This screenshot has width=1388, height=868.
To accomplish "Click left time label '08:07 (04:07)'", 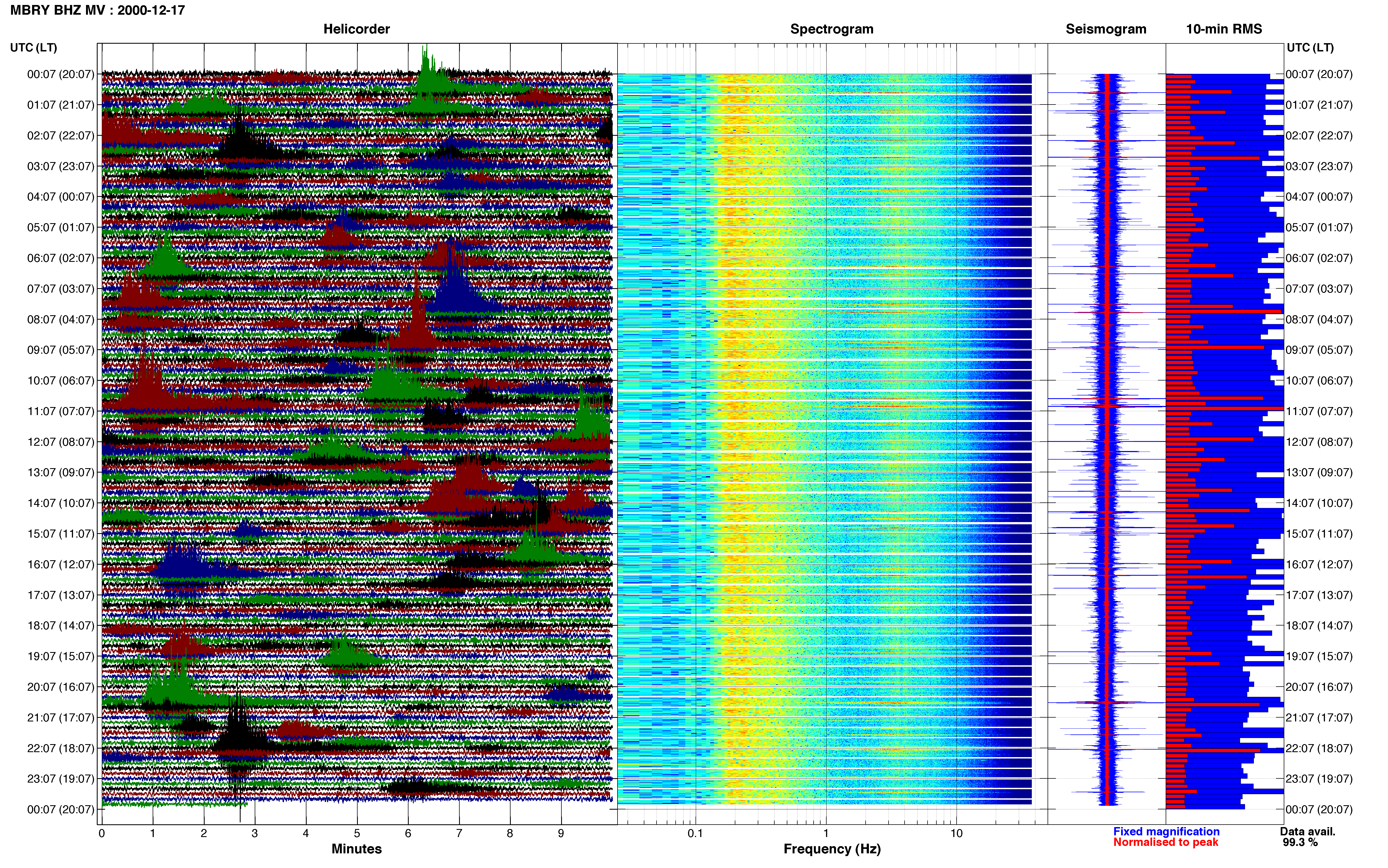I will point(61,320).
